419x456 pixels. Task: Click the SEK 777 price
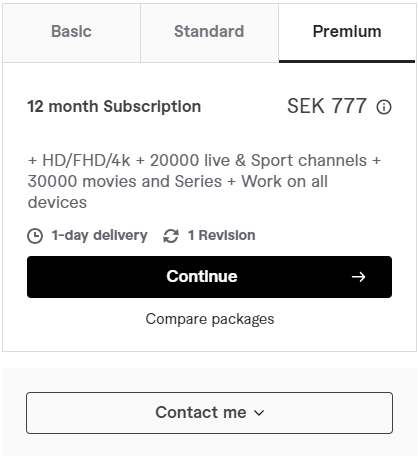[327, 106]
